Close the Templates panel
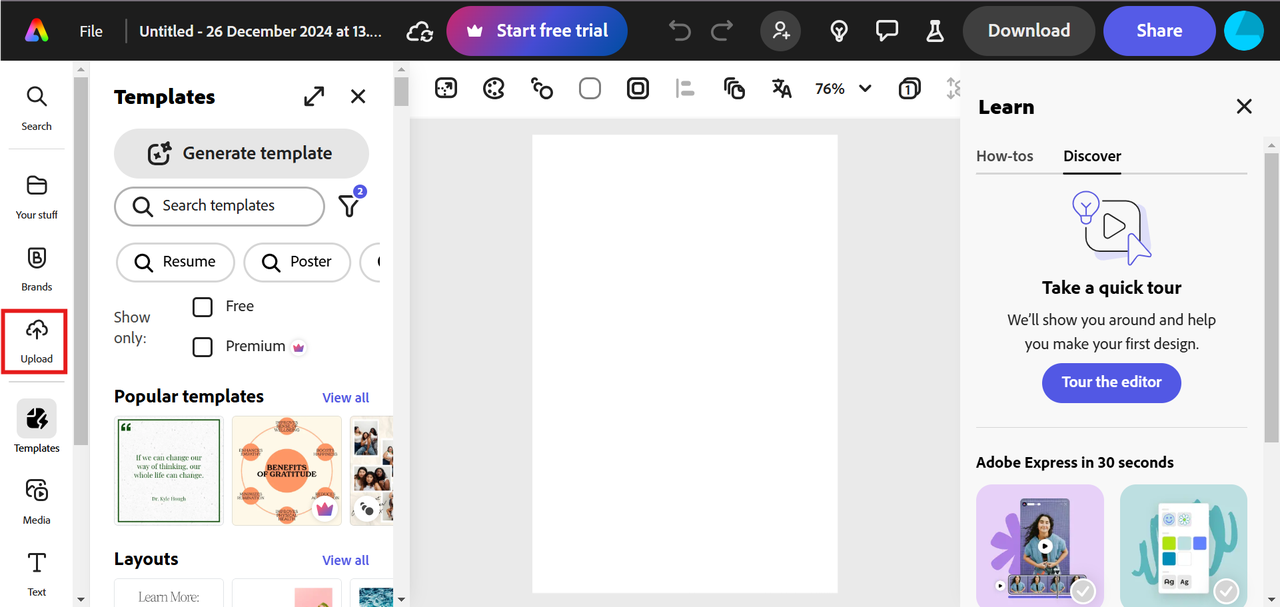Viewport: 1280px width, 607px height. (358, 96)
